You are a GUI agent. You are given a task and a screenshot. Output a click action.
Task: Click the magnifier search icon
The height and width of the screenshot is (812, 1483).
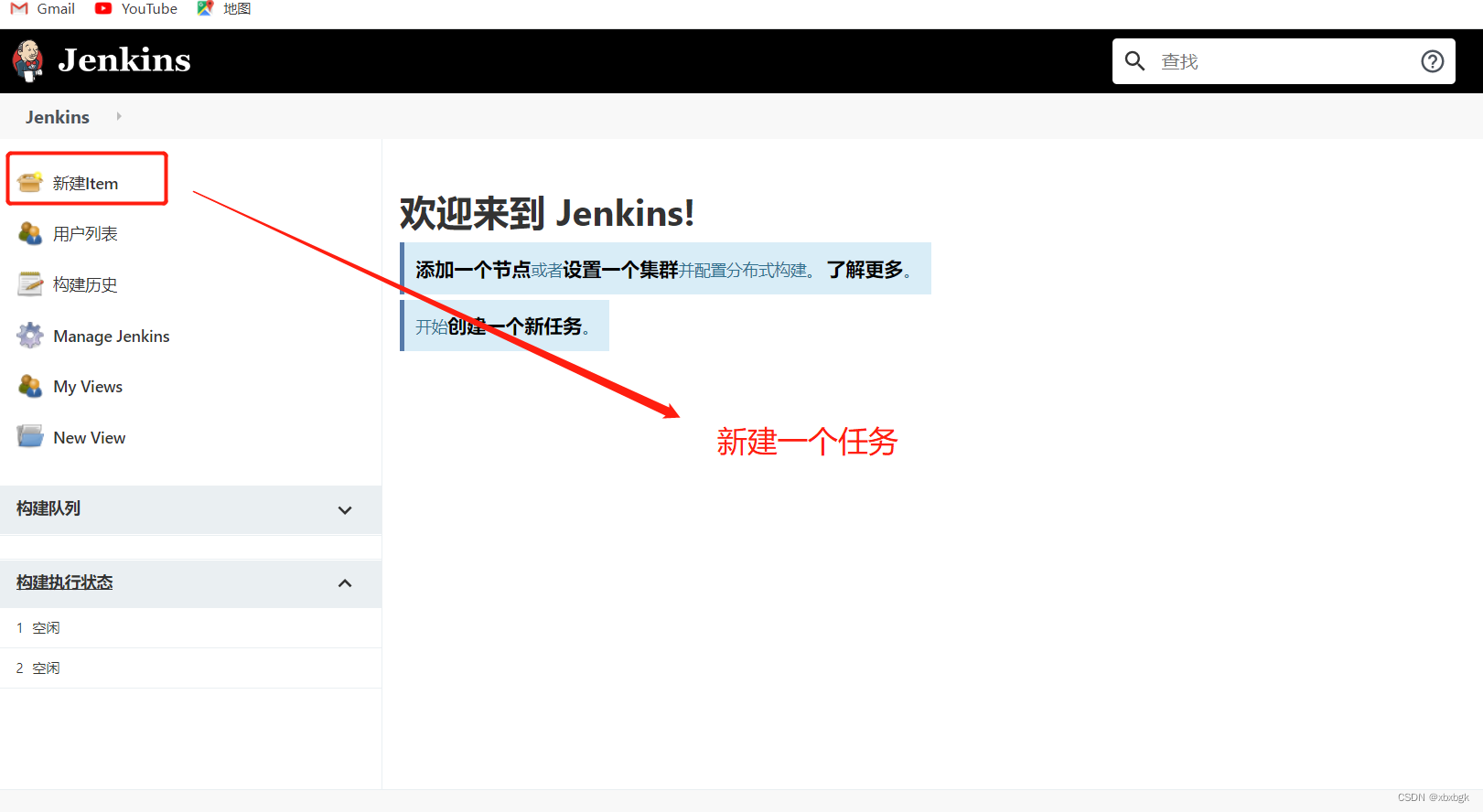1134,61
